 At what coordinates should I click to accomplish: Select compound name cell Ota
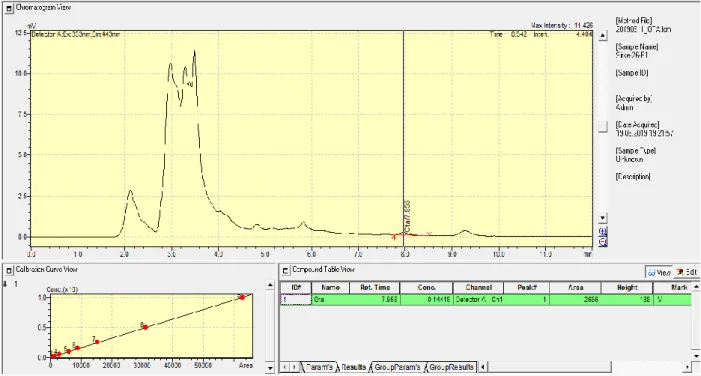pyautogui.click(x=330, y=300)
